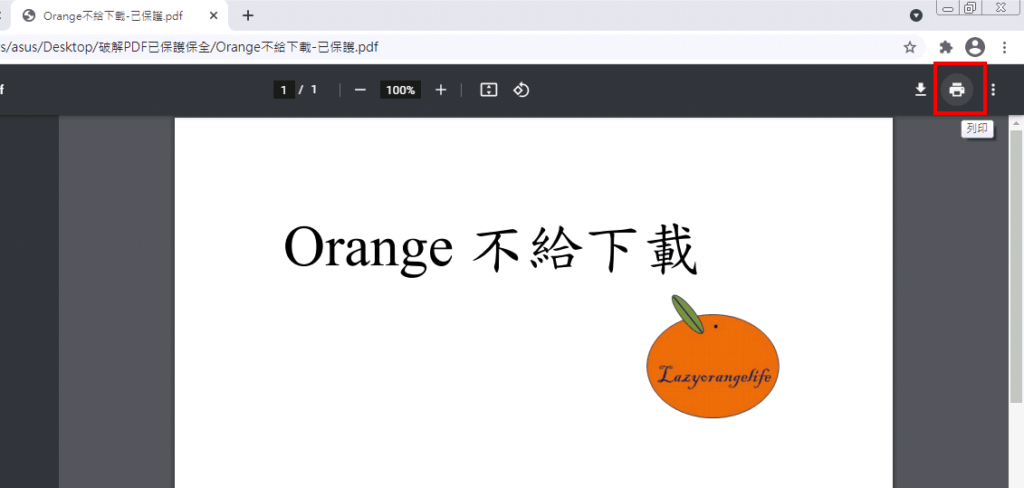
Task: Download the PDF using the download icon
Action: (920, 90)
